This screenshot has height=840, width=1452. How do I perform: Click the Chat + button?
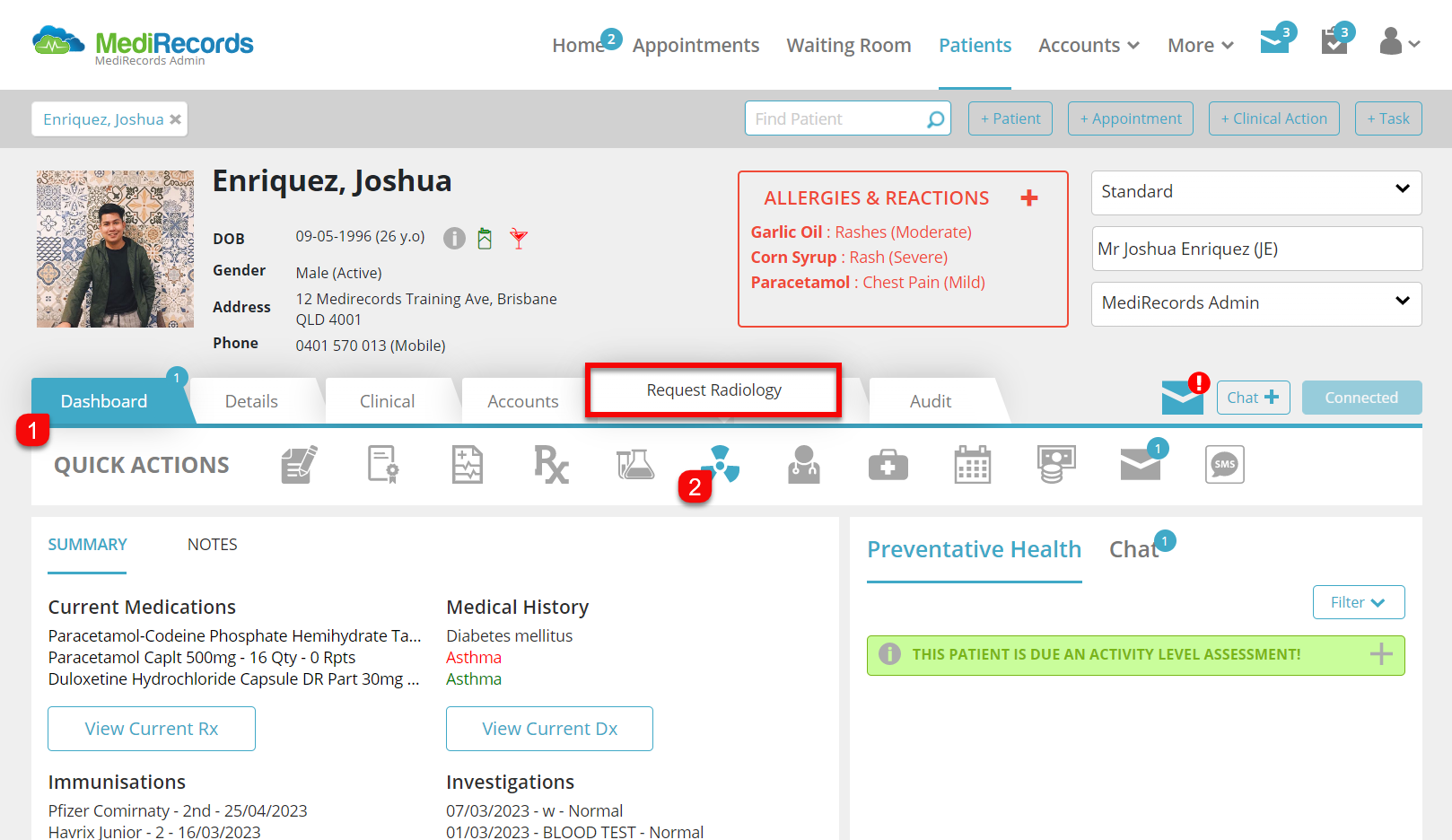1253,398
